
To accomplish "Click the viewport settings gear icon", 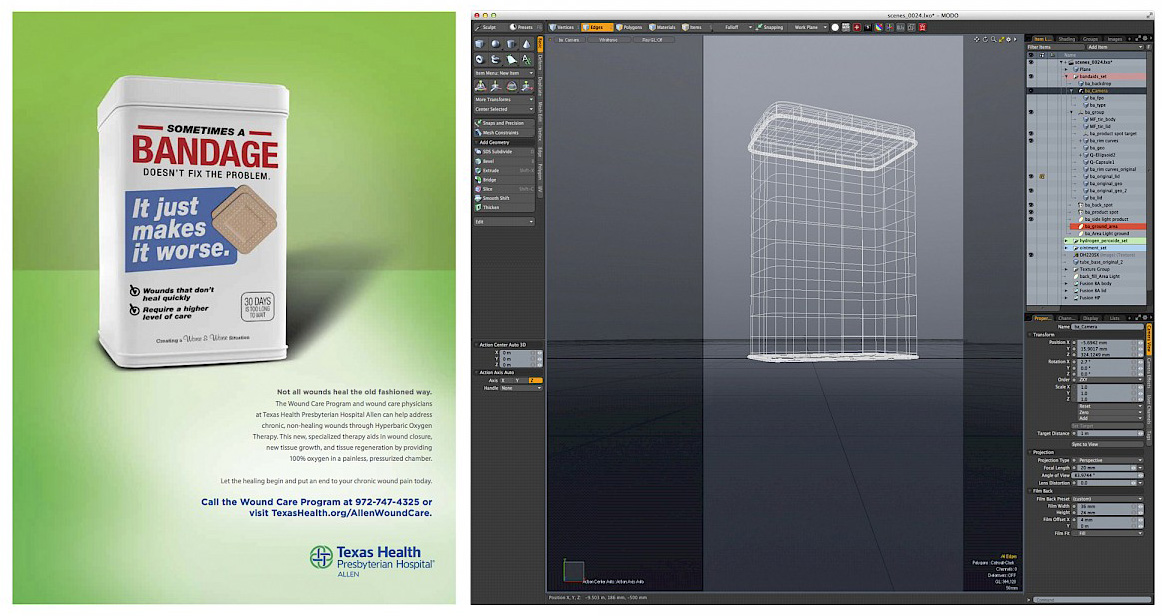I will (x=1009, y=39).
